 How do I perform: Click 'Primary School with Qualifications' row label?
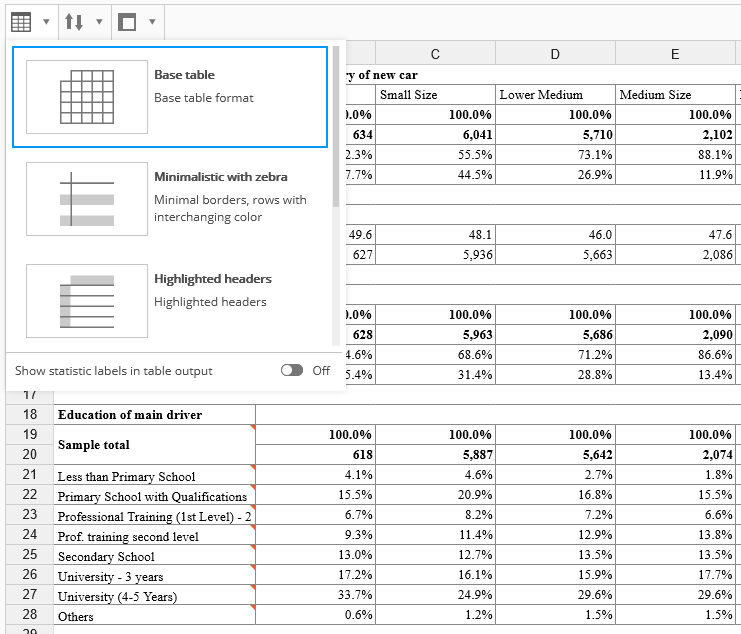point(155,495)
